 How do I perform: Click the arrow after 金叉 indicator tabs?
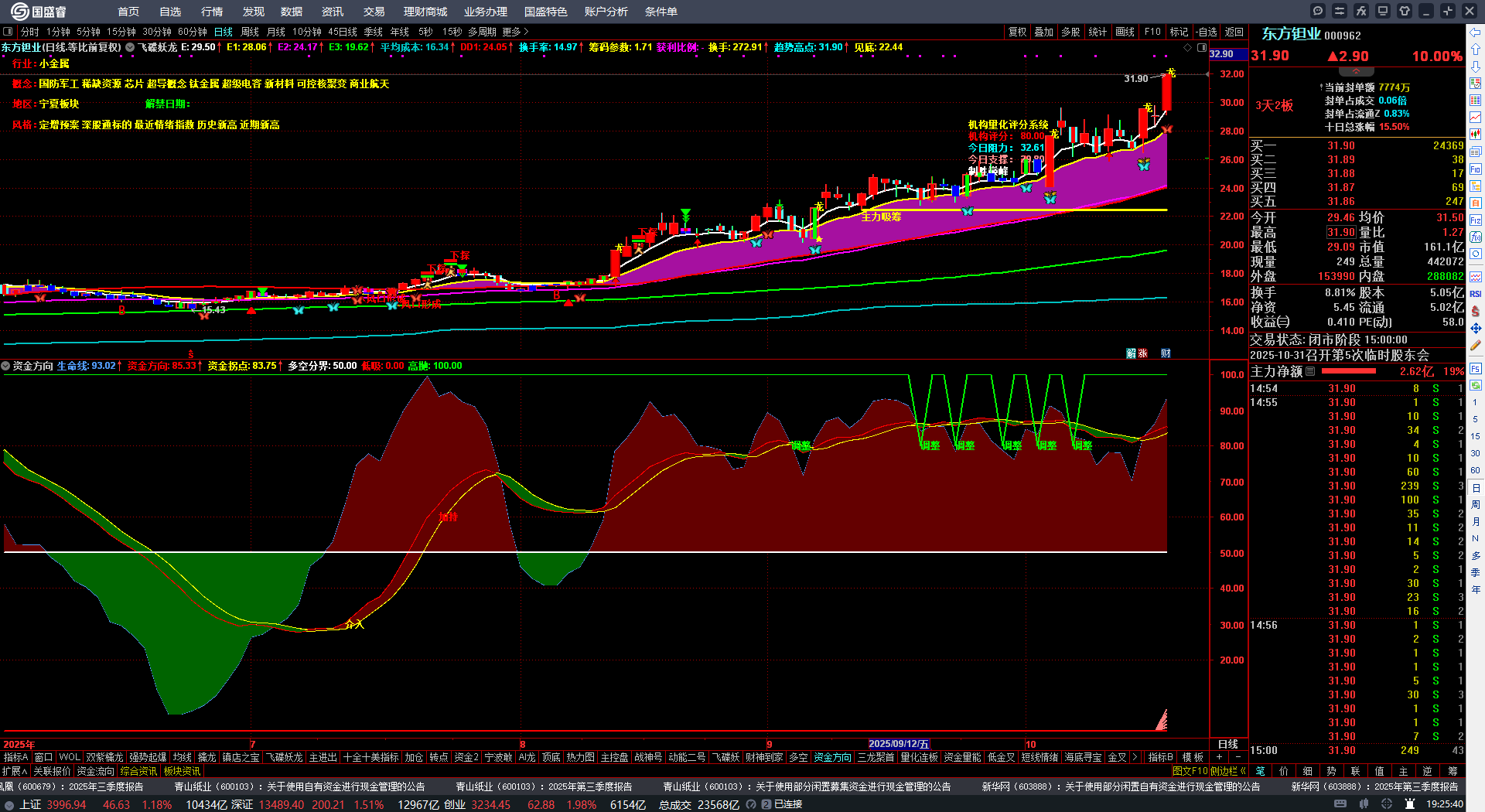click(x=1135, y=757)
